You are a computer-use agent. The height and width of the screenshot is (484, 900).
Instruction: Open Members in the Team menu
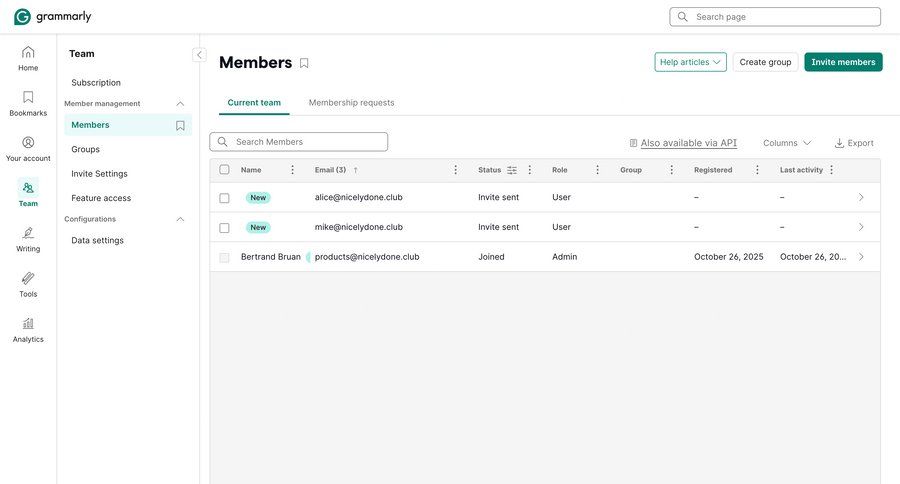128,125
